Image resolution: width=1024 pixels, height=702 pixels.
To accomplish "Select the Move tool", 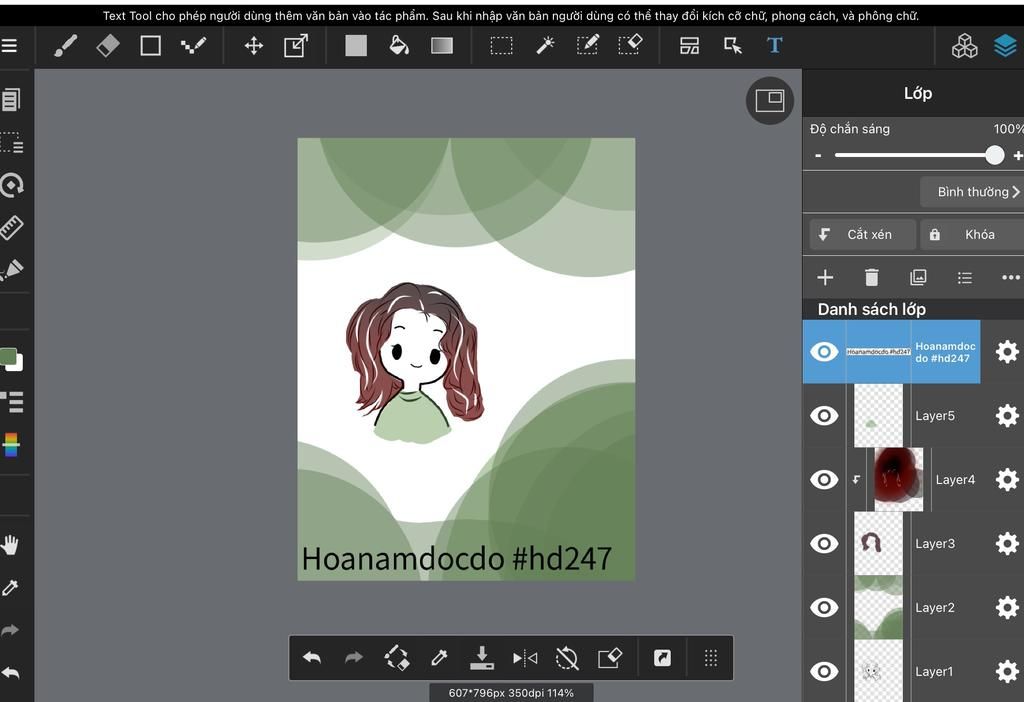I will point(253,46).
